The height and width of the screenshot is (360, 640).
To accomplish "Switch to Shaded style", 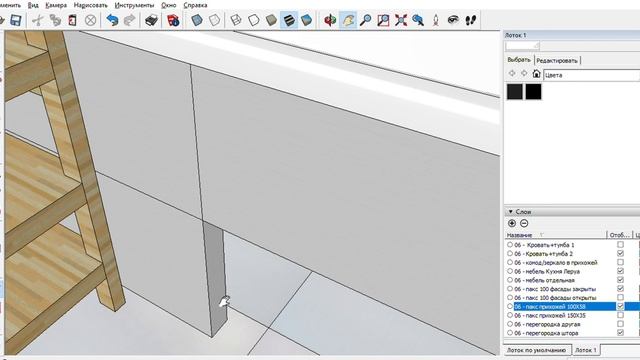I will coord(271,20).
